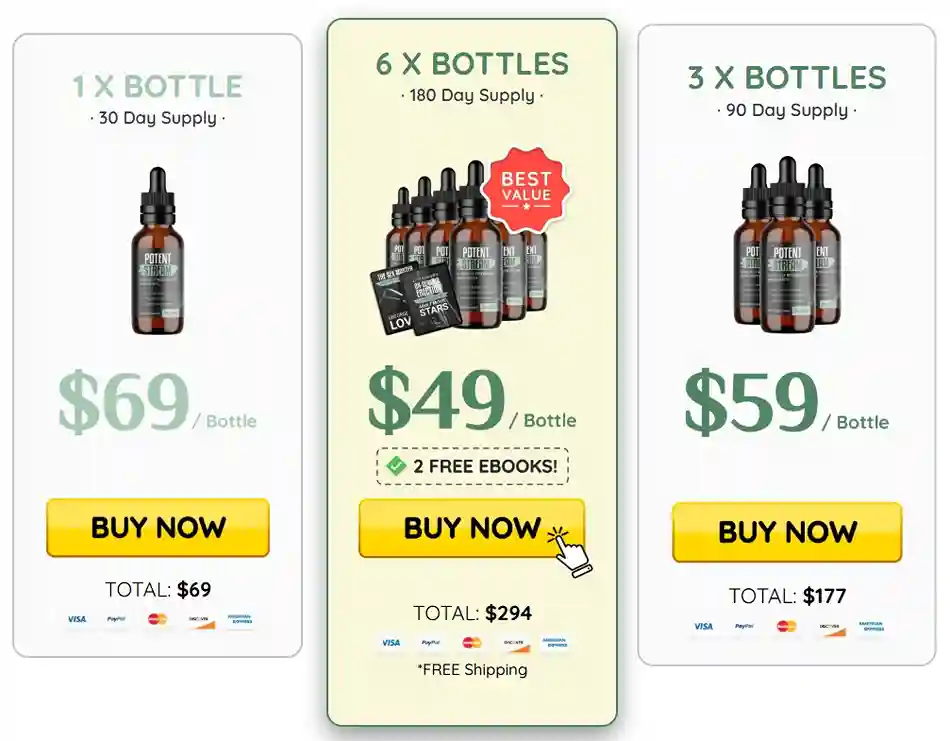Click the red Best Value badge
Screen dimensions: 950x741
[x=526, y=189]
